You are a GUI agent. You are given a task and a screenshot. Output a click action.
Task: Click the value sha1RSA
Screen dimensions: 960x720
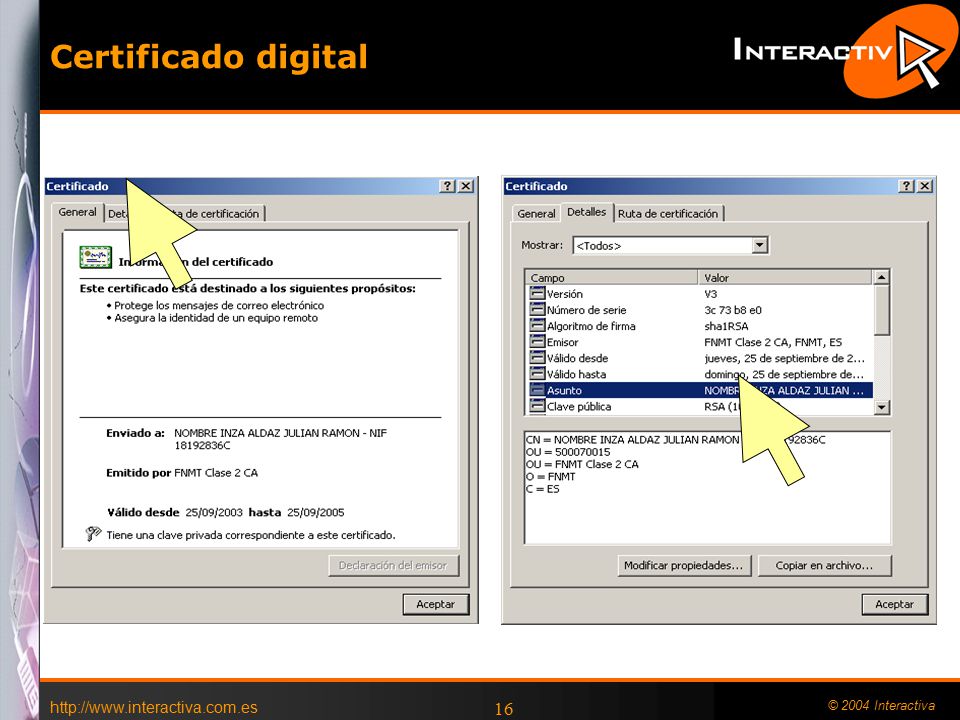(726, 326)
